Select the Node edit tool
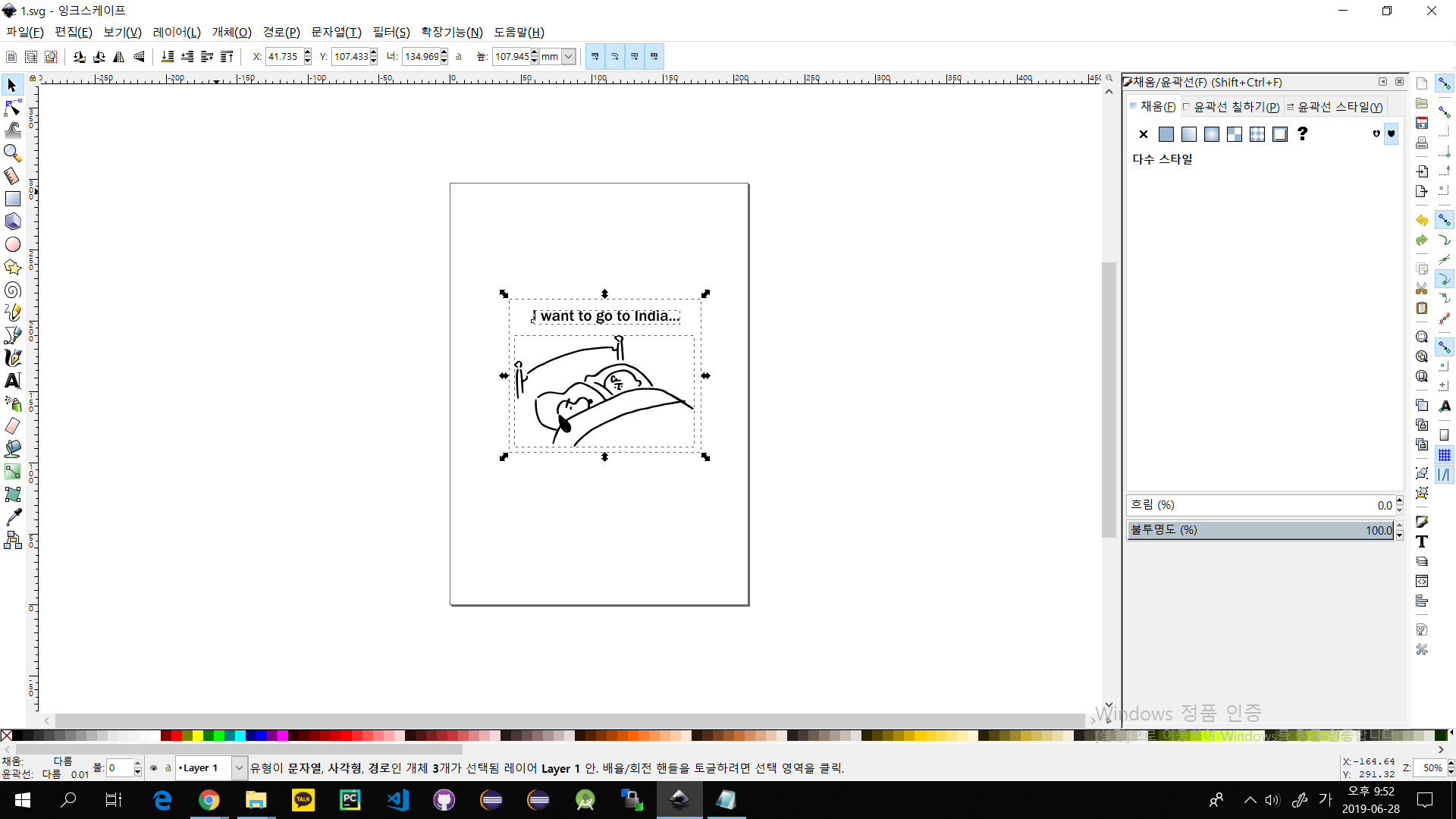Image resolution: width=1456 pixels, height=819 pixels. coord(13,108)
